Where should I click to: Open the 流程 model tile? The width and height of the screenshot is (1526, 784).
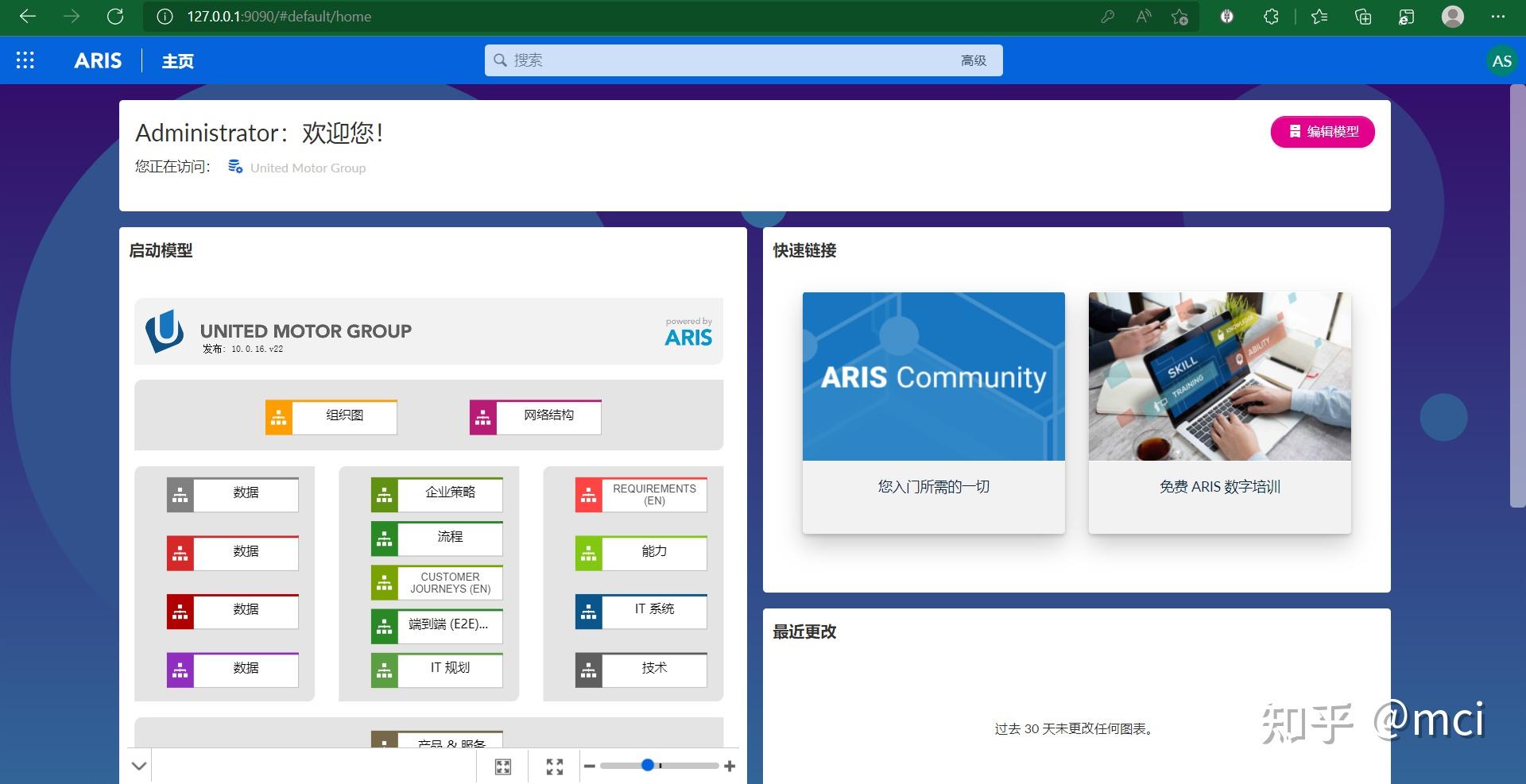(x=437, y=539)
